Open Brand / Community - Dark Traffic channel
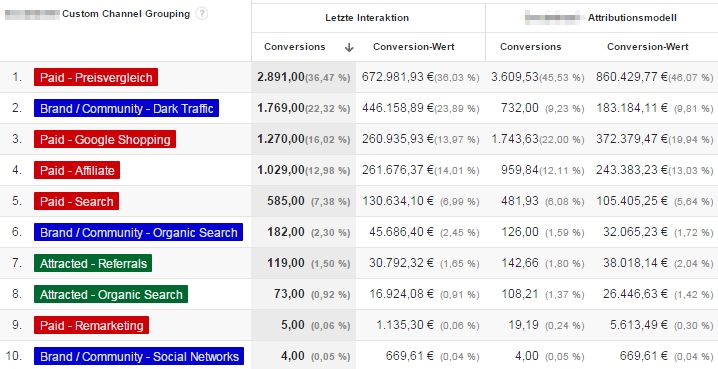The width and height of the screenshot is (718, 369). pyautogui.click(x=126, y=109)
